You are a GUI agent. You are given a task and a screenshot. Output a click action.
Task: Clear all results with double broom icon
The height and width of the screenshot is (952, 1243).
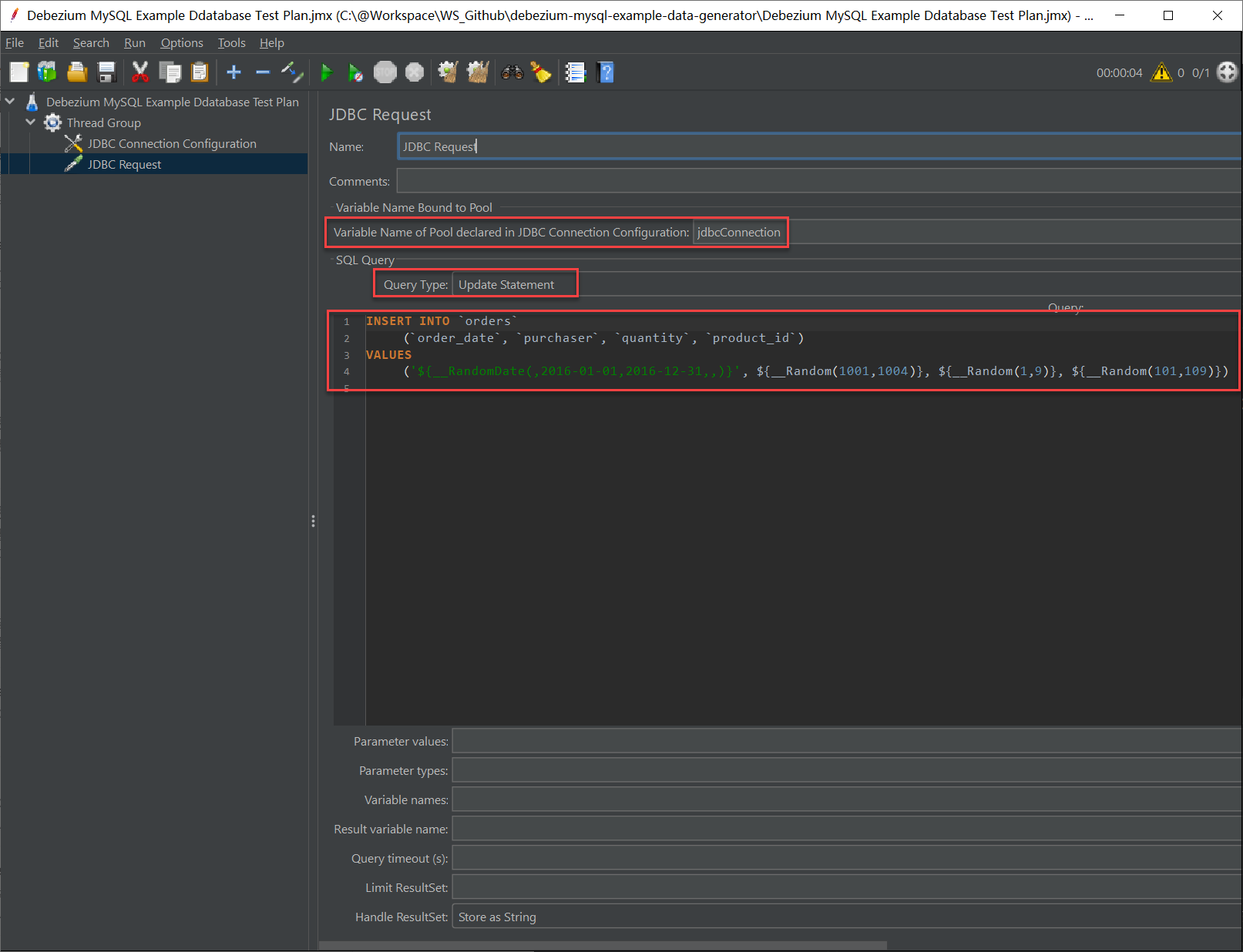pyautogui.click(x=478, y=72)
